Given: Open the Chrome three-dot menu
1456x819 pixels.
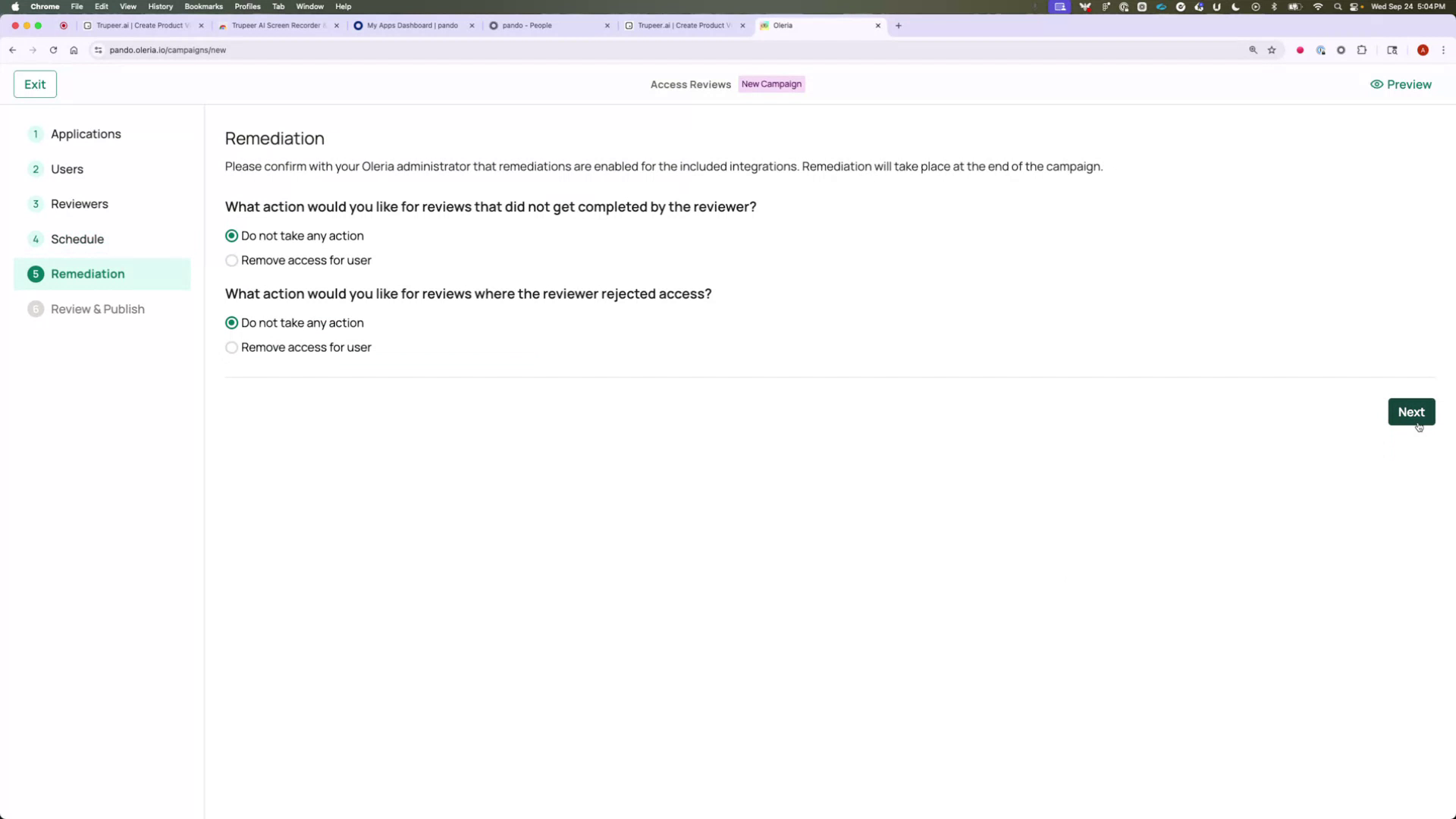Looking at the screenshot, I should pos(1445,50).
